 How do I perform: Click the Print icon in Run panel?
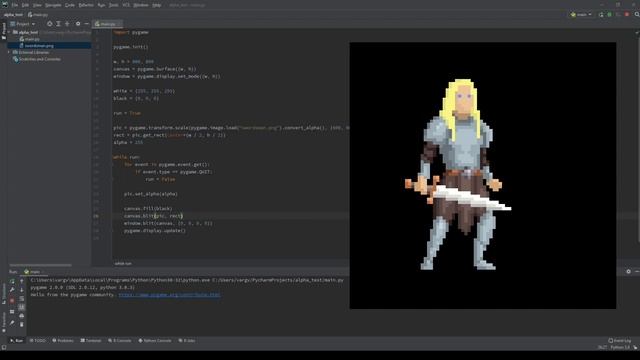(22, 316)
